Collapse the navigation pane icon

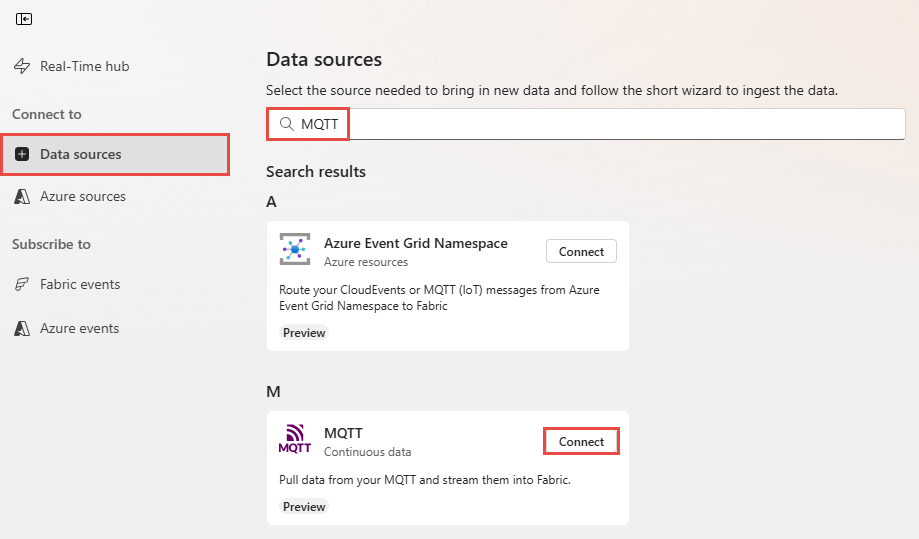pyautogui.click(x=24, y=19)
